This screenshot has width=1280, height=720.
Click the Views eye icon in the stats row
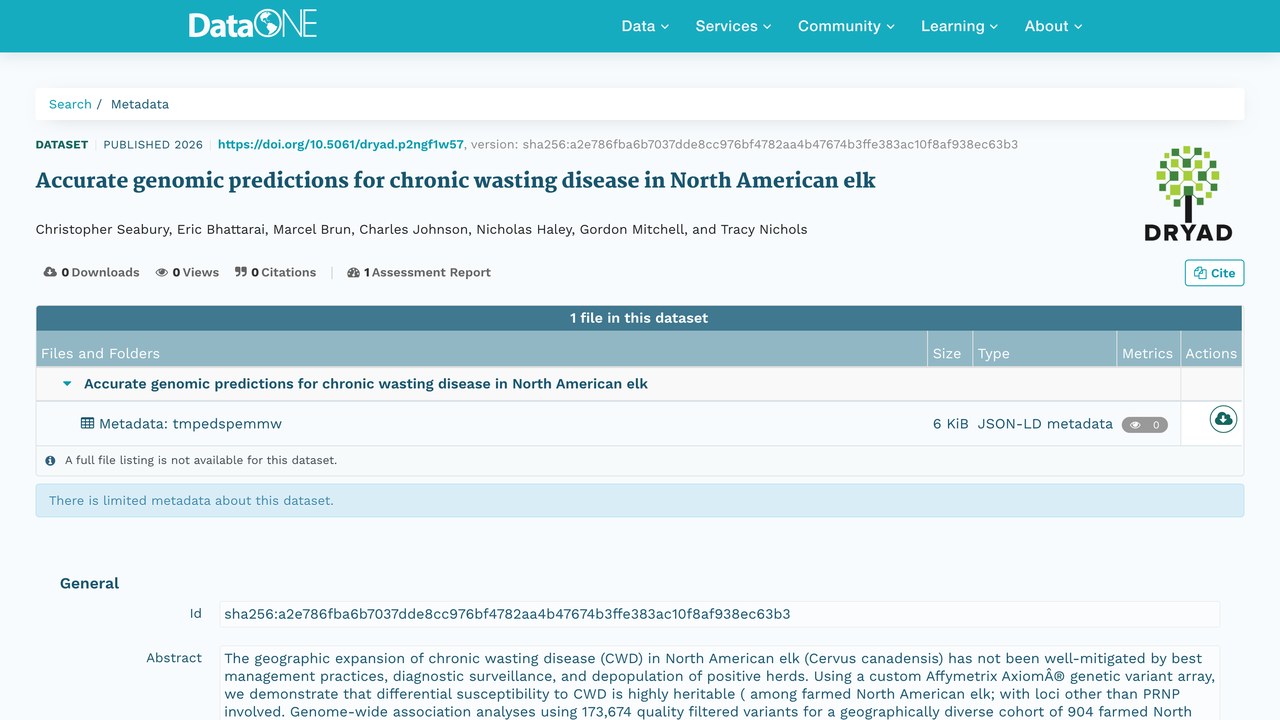(x=162, y=272)
